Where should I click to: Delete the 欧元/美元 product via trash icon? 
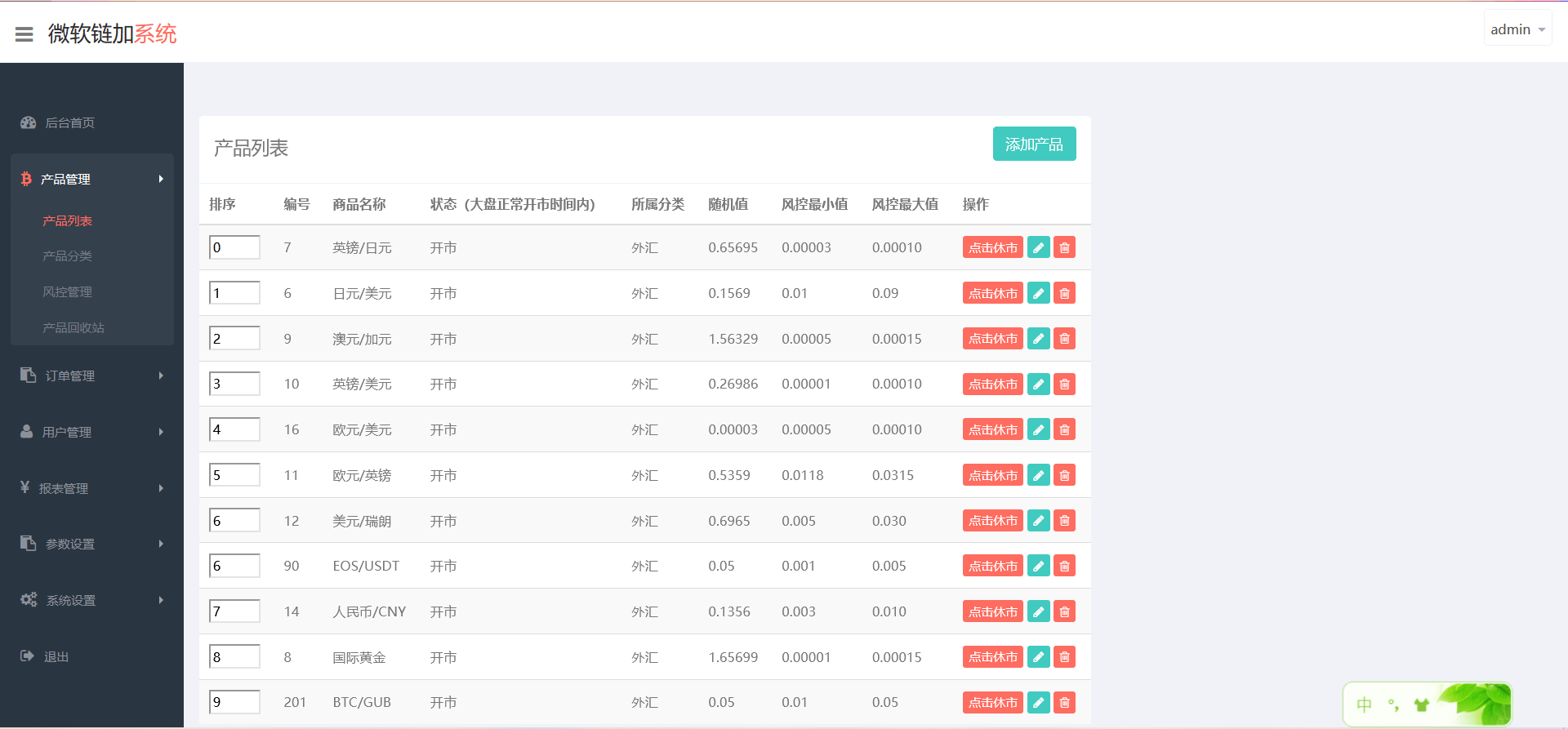point(1064,429)
